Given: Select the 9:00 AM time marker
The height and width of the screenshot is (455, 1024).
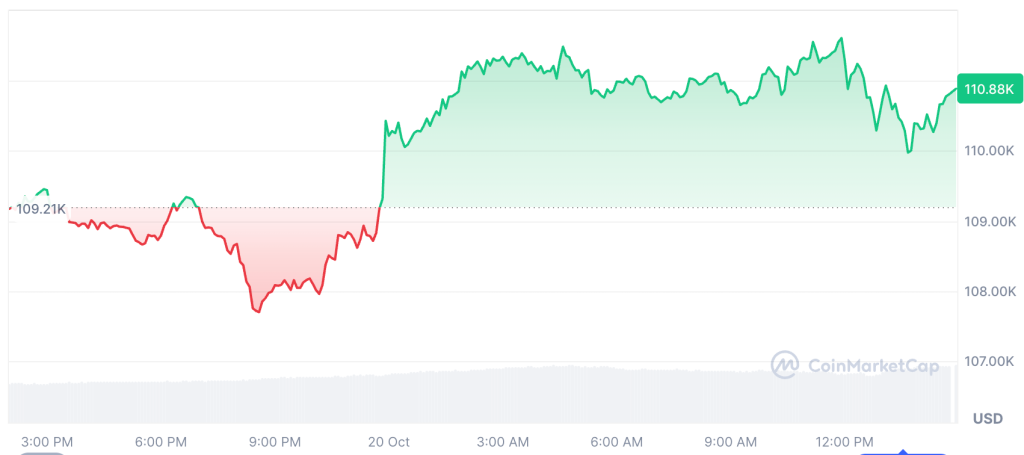Looking at the screenshot, I should click(x=731, y=442).
